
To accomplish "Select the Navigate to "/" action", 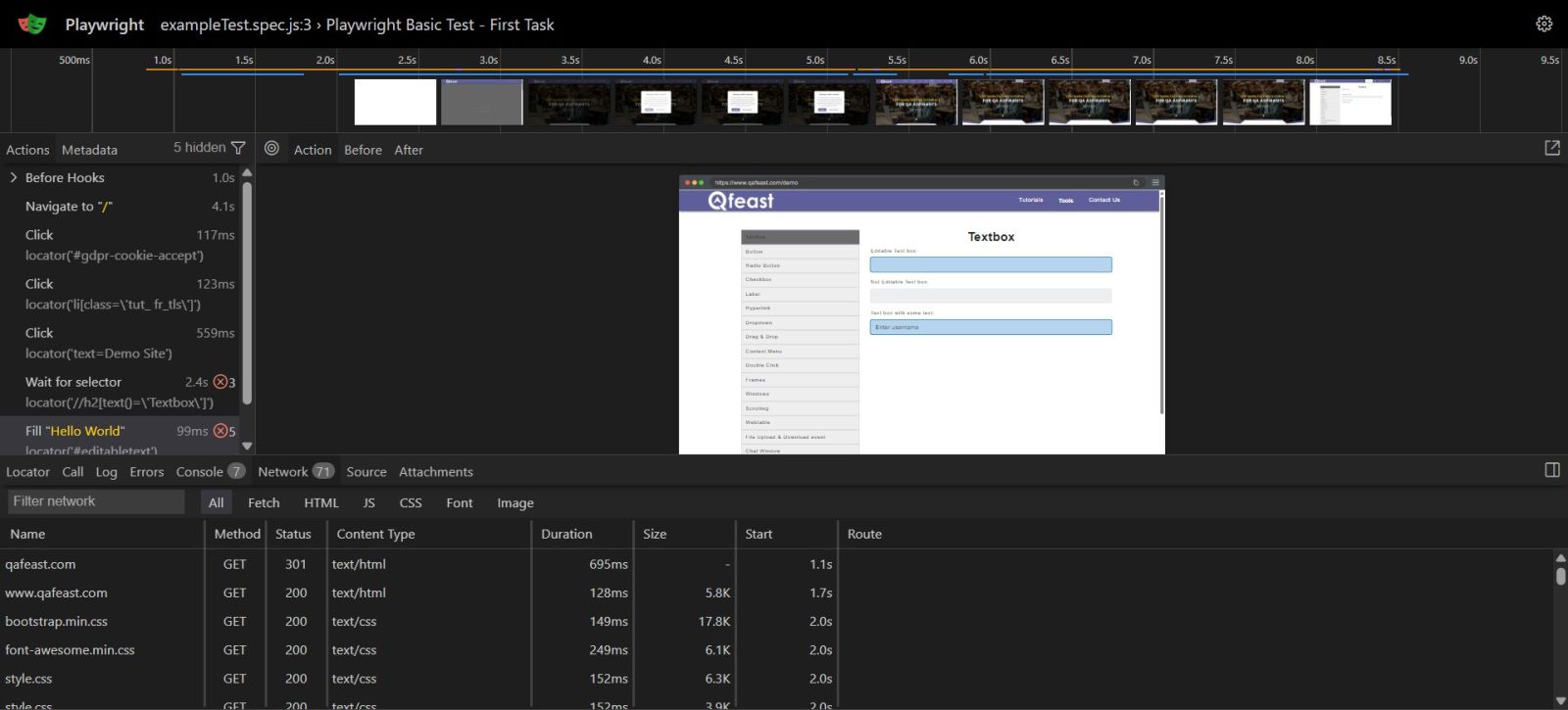I will coord(69,207).
